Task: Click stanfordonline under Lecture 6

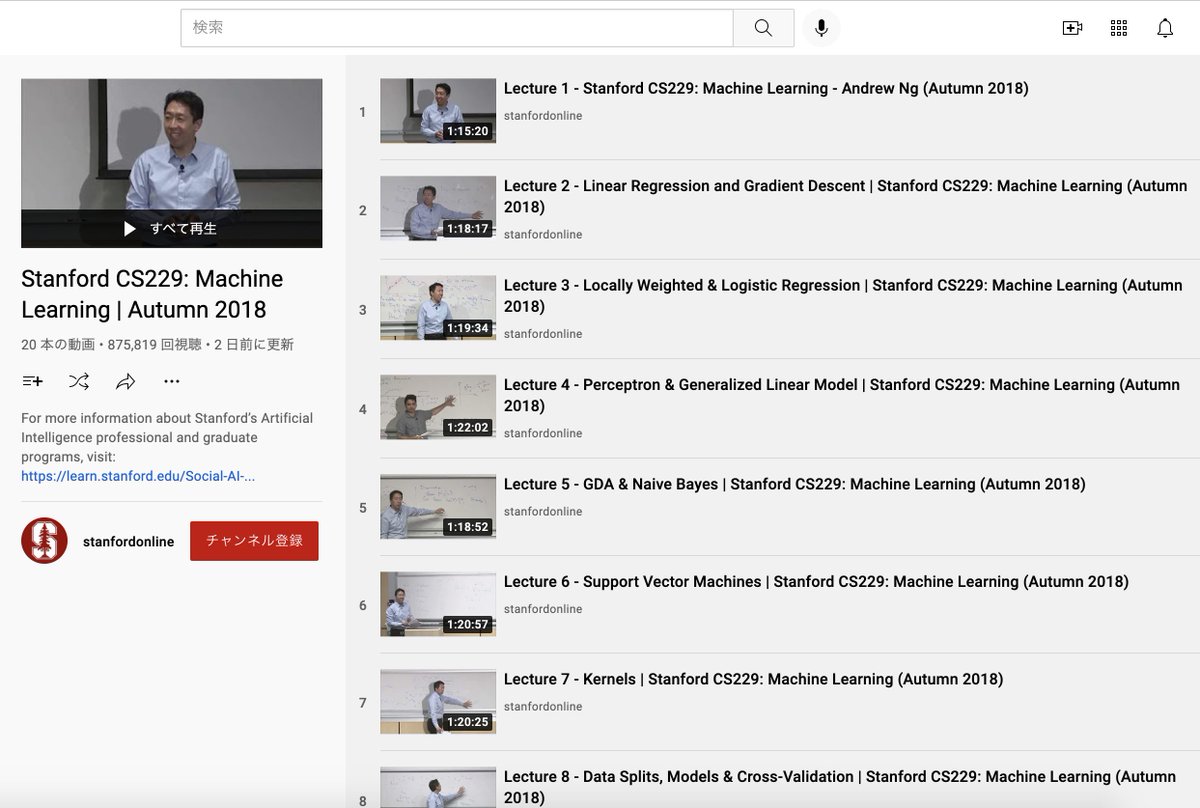Action: pyautogui.click(x=543, y=609)
